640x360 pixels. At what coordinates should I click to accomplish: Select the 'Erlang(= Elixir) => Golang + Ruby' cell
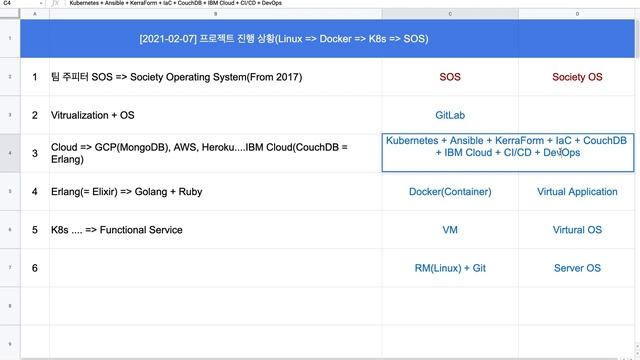point(216,191)
